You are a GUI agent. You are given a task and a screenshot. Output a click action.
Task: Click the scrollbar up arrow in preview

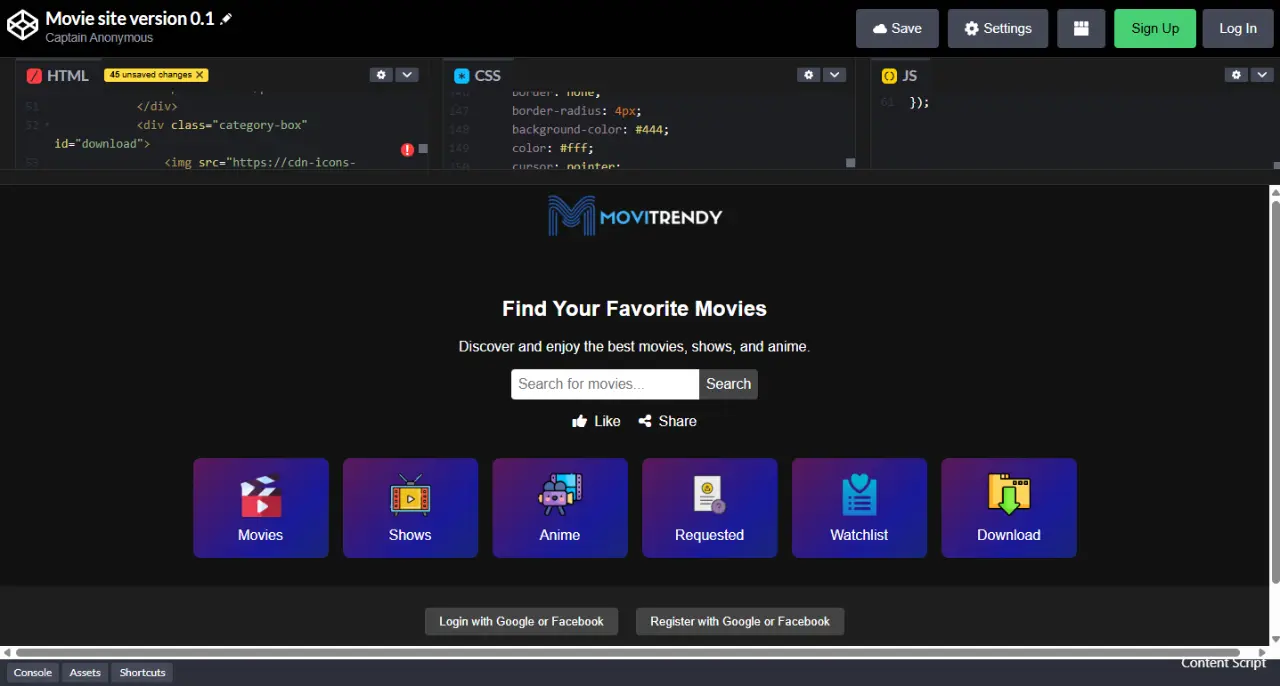(x=1274, y=191)
